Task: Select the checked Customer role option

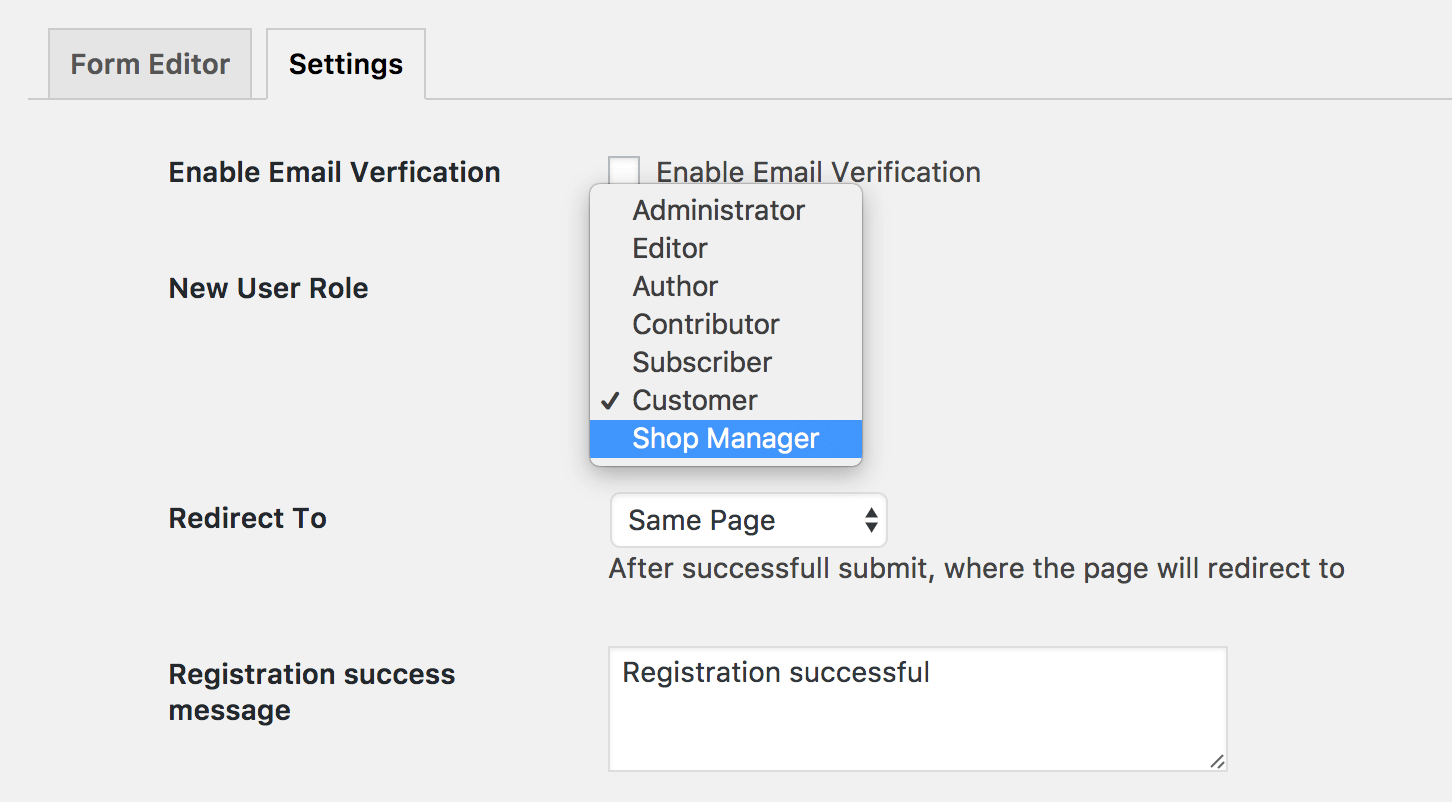Action: point(694,400)
